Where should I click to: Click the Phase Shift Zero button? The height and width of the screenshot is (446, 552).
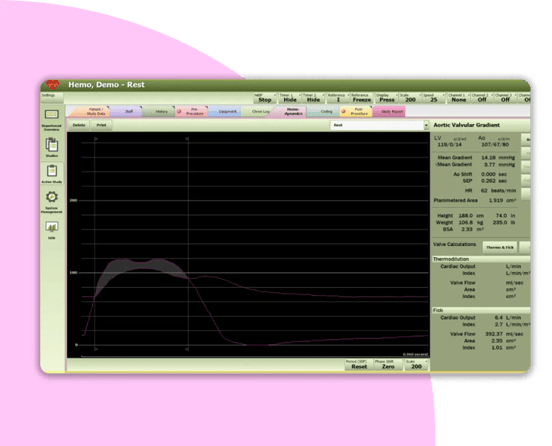pos(388,365)
